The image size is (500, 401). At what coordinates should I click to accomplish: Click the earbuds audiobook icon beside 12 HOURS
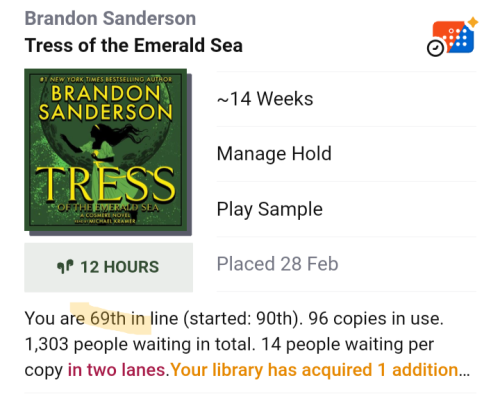click(x=65, y=267)
